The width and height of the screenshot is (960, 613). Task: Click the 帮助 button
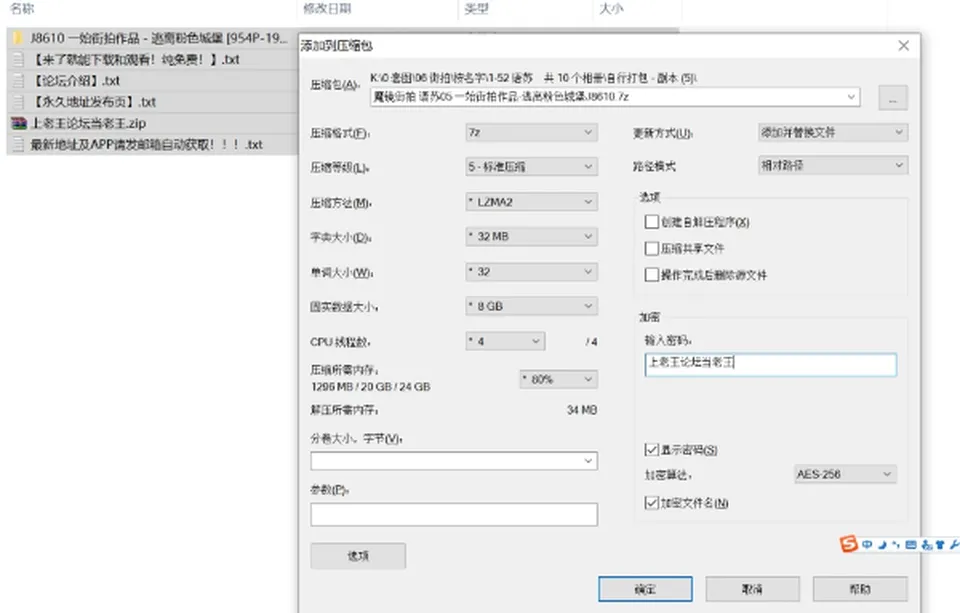pyautogui.click(x=860, y=589)
